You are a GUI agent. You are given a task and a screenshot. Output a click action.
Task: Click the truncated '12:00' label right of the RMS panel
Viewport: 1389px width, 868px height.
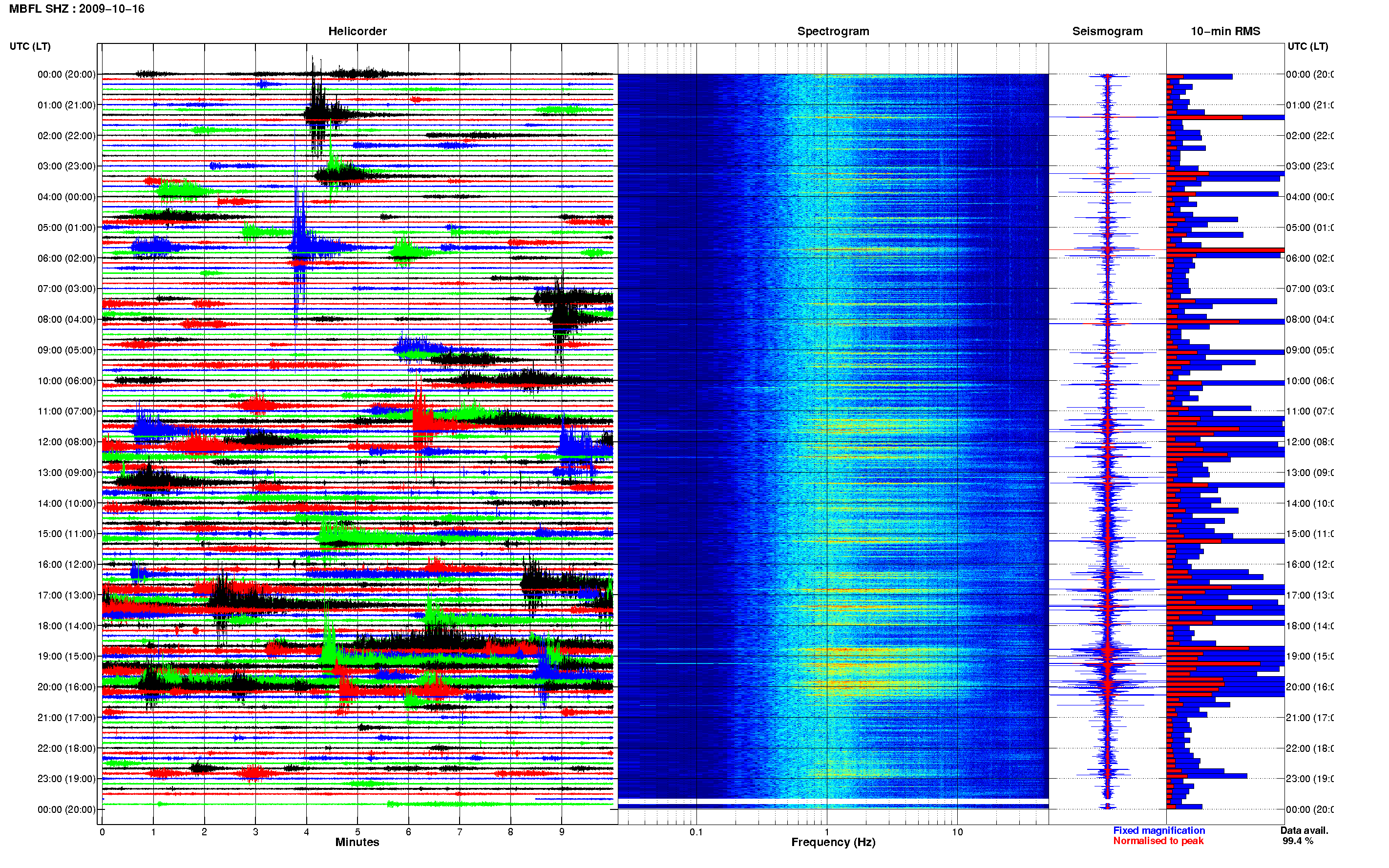[1310, 441]
